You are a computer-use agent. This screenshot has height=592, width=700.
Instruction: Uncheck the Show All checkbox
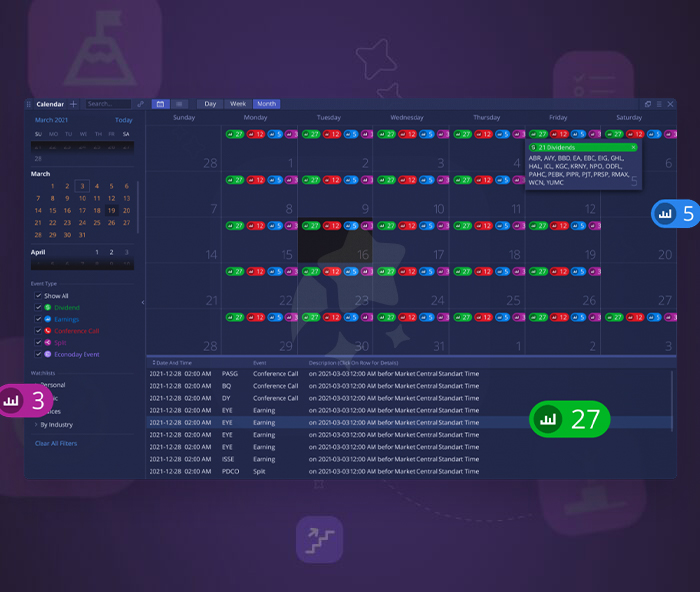click(39, 296)
